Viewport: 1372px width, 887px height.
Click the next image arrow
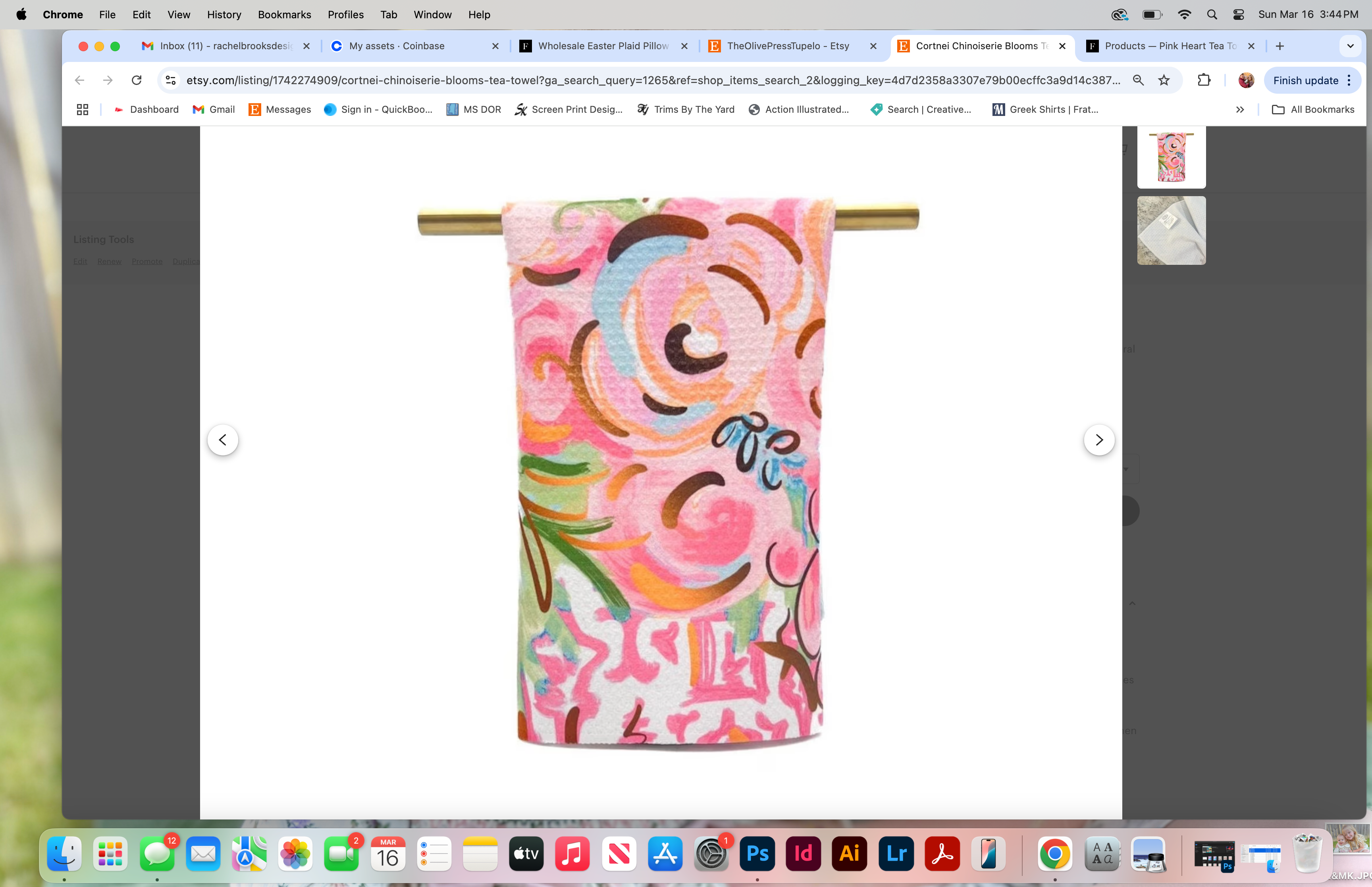point(1098,440)
